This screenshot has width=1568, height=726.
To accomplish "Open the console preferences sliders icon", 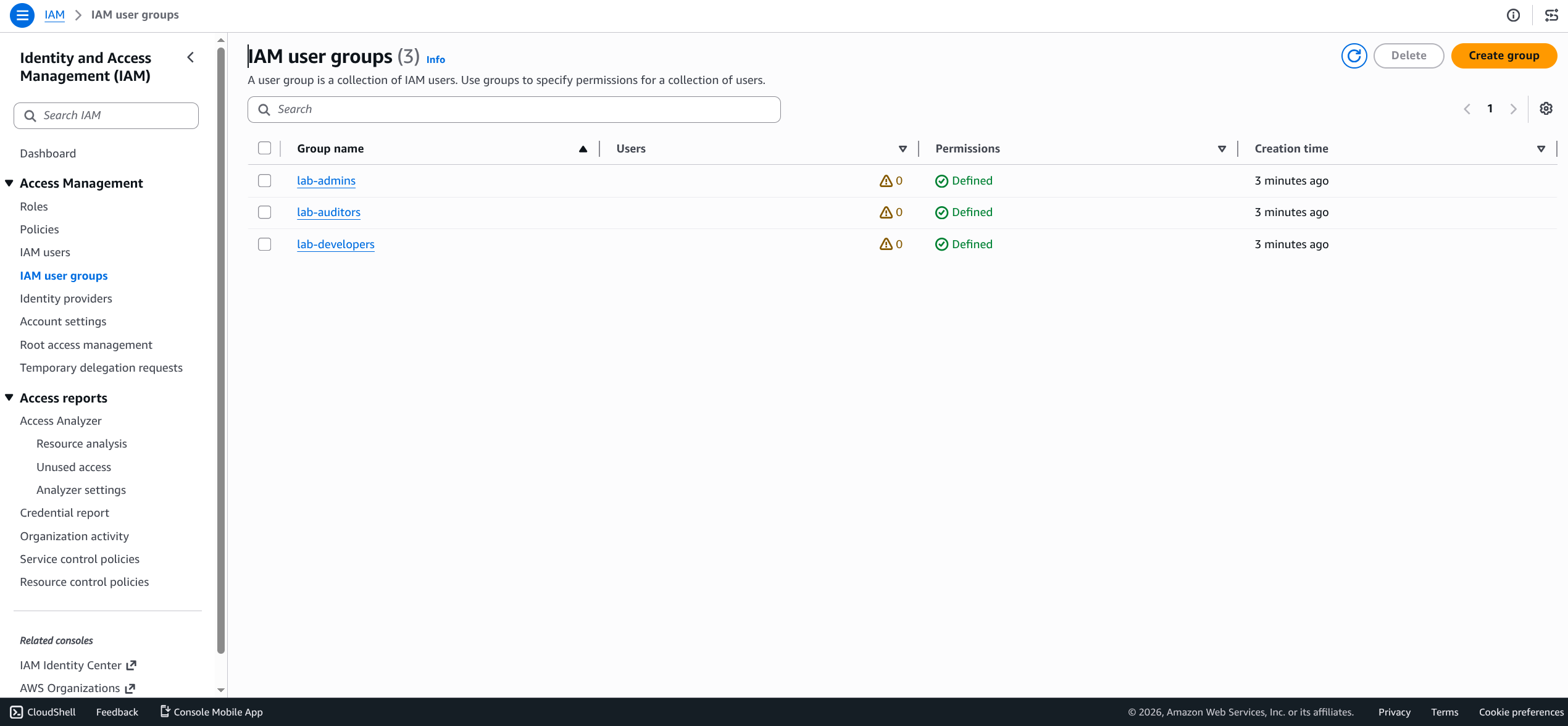I will tap(1551, 15).
